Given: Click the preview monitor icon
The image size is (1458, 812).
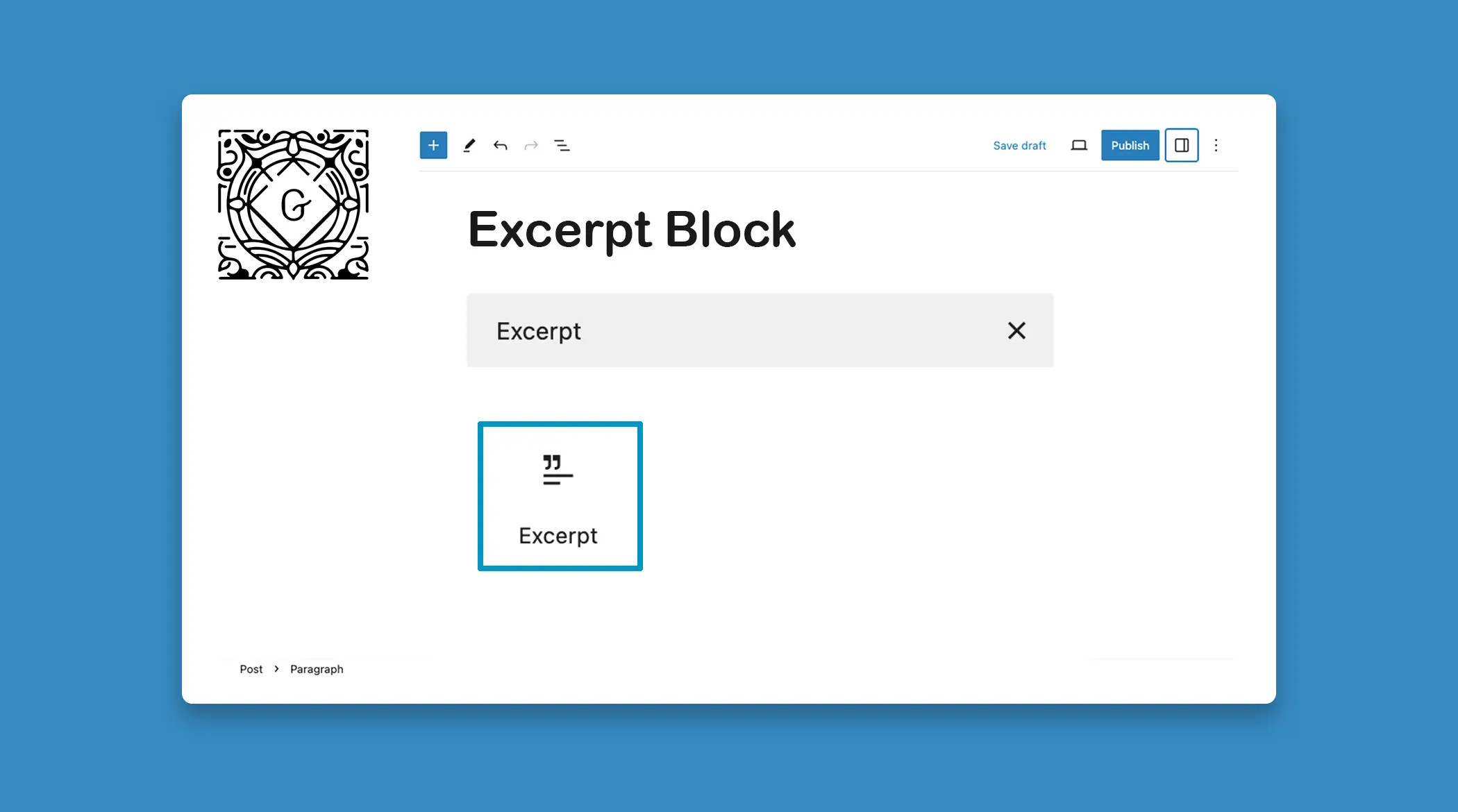Looking at the screenshot, I should point(1078,145).
